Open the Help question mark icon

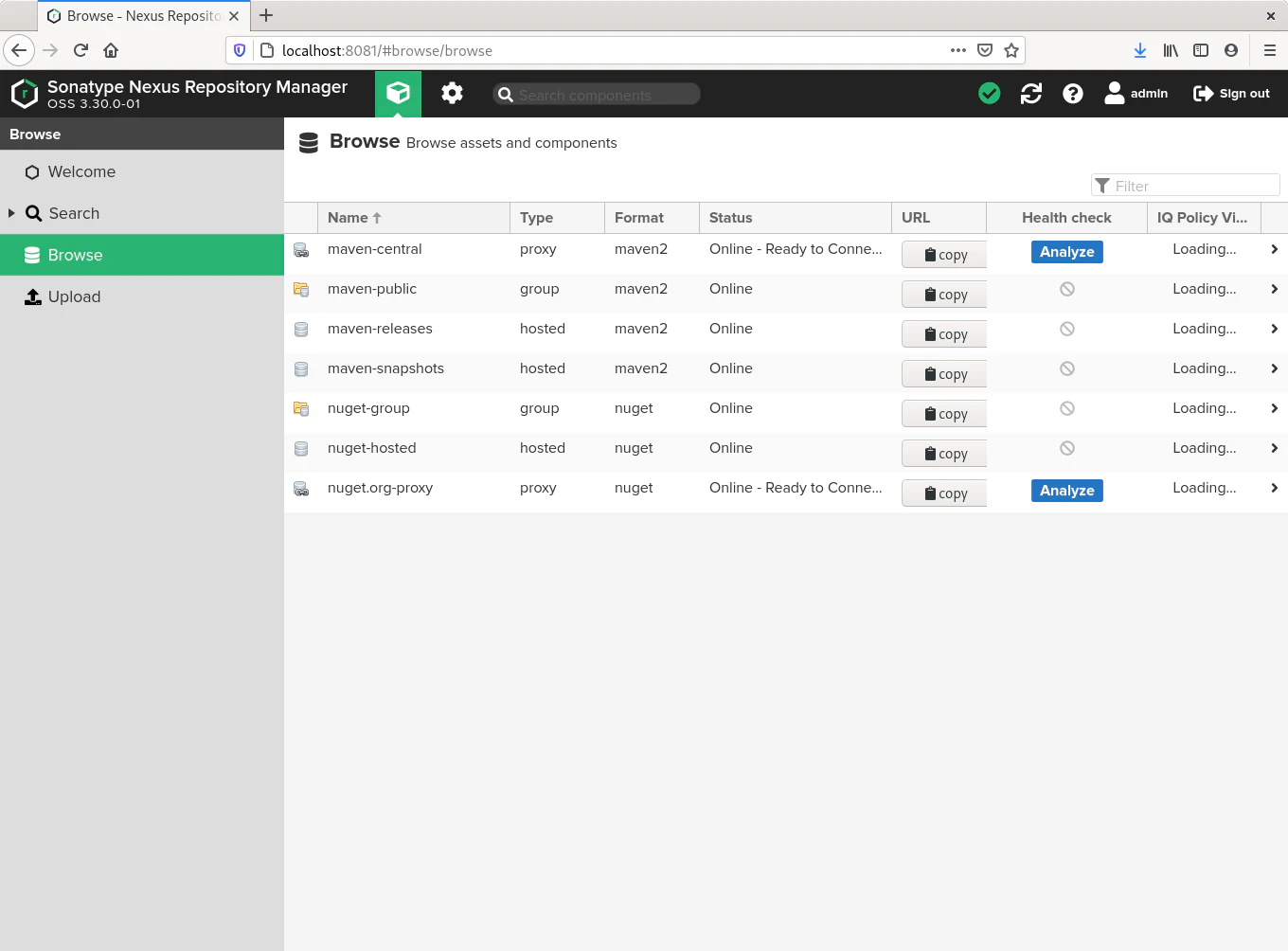1072,93
